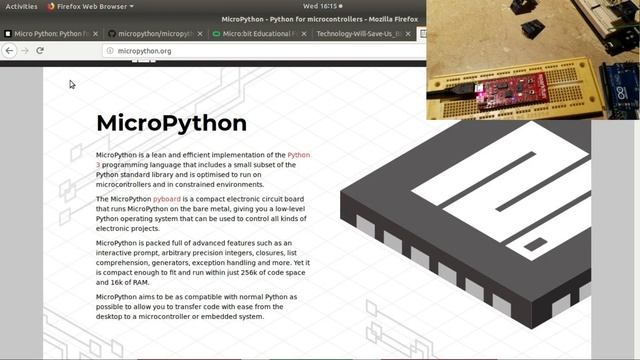Close the Micro Python tab
Screen dimensions: 640x360
96,34
